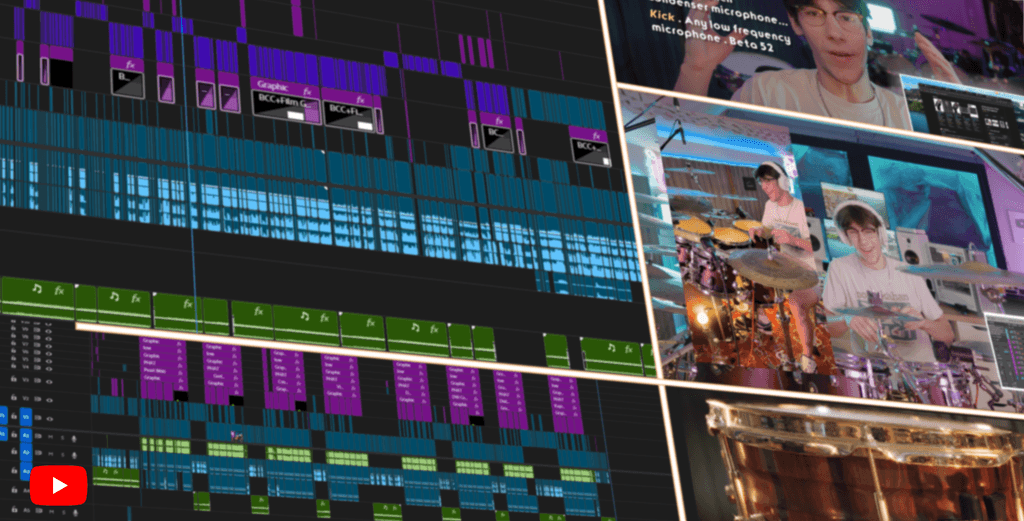This screenshot has width=1024, height=521.
Task: Click the lock icon on track A5
Action: [14, 510]
